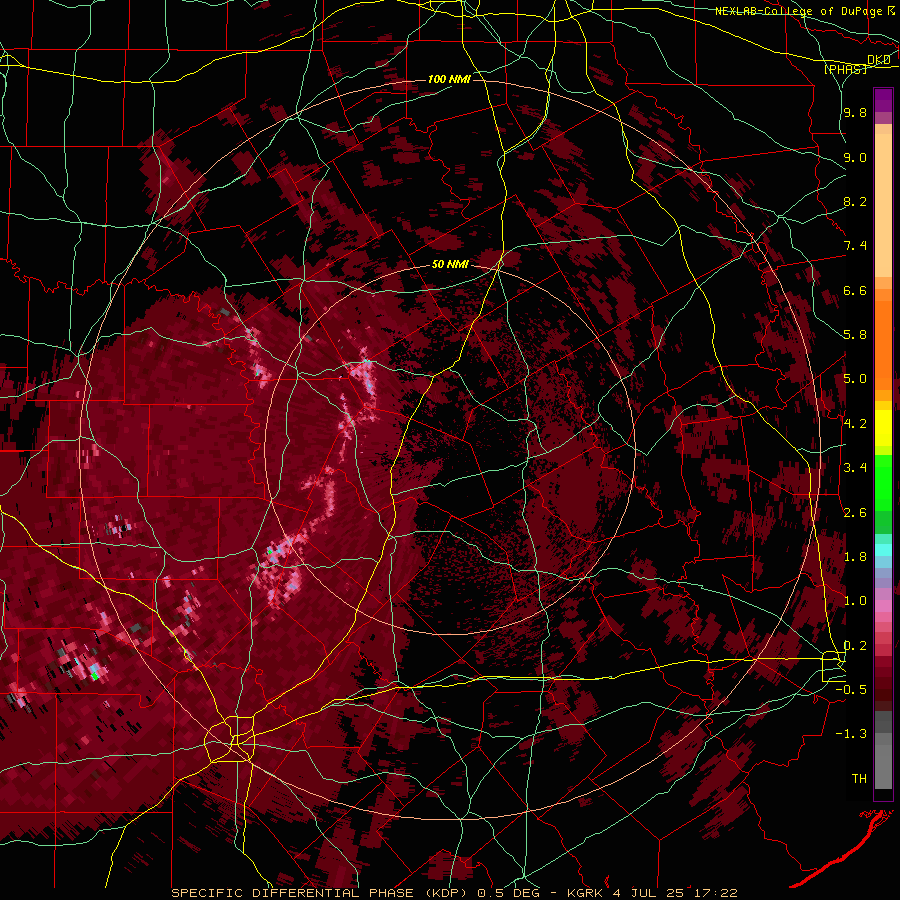Click the 1.0 value on color scale
900x900 pixels.
coord(855,601)
